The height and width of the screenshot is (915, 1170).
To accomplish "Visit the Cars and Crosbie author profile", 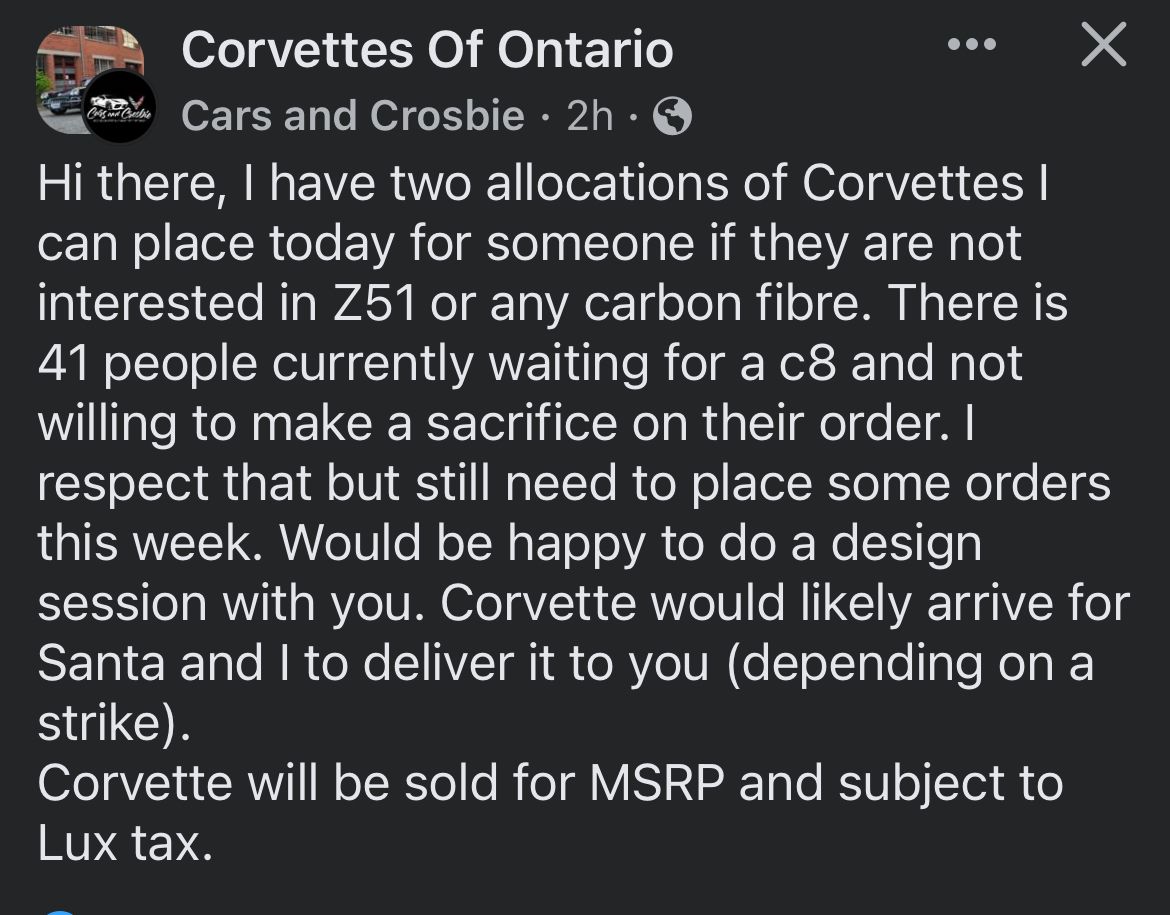I will point(352,117).
